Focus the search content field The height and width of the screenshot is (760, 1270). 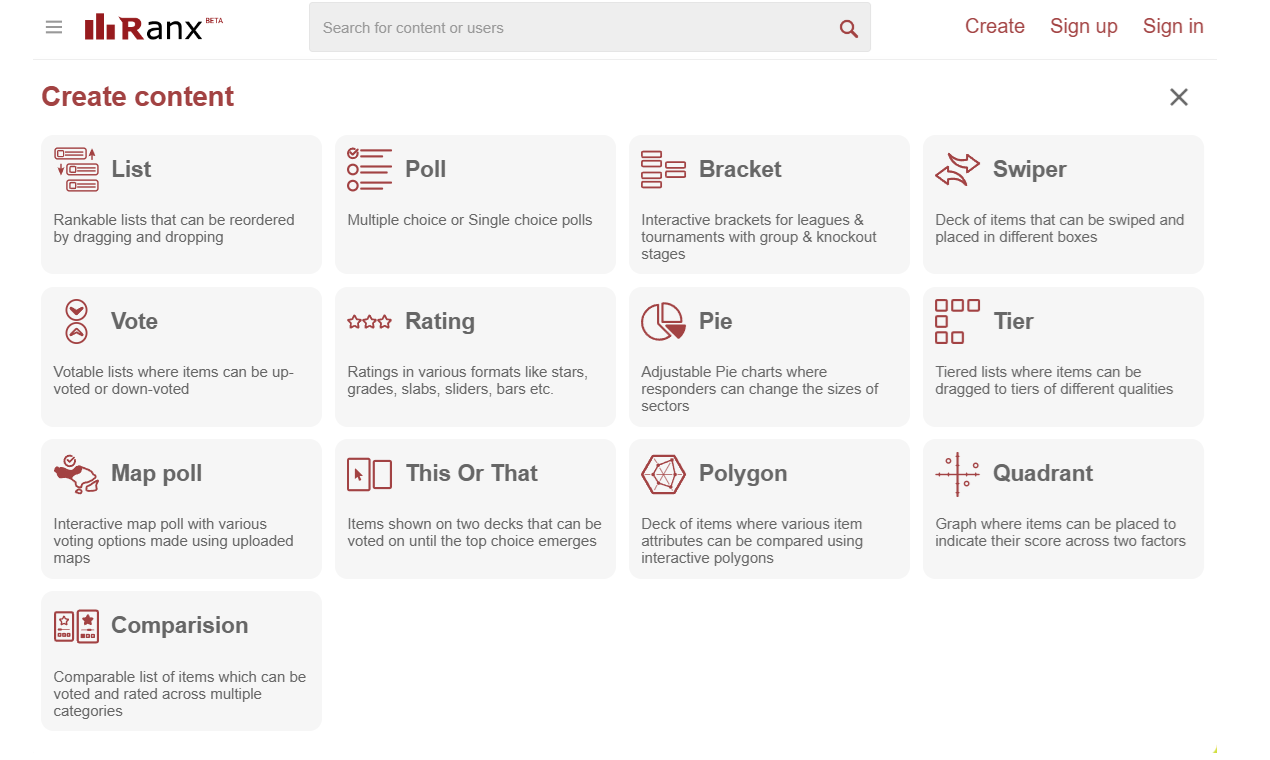pyautogui.click(x=570, y=28)
